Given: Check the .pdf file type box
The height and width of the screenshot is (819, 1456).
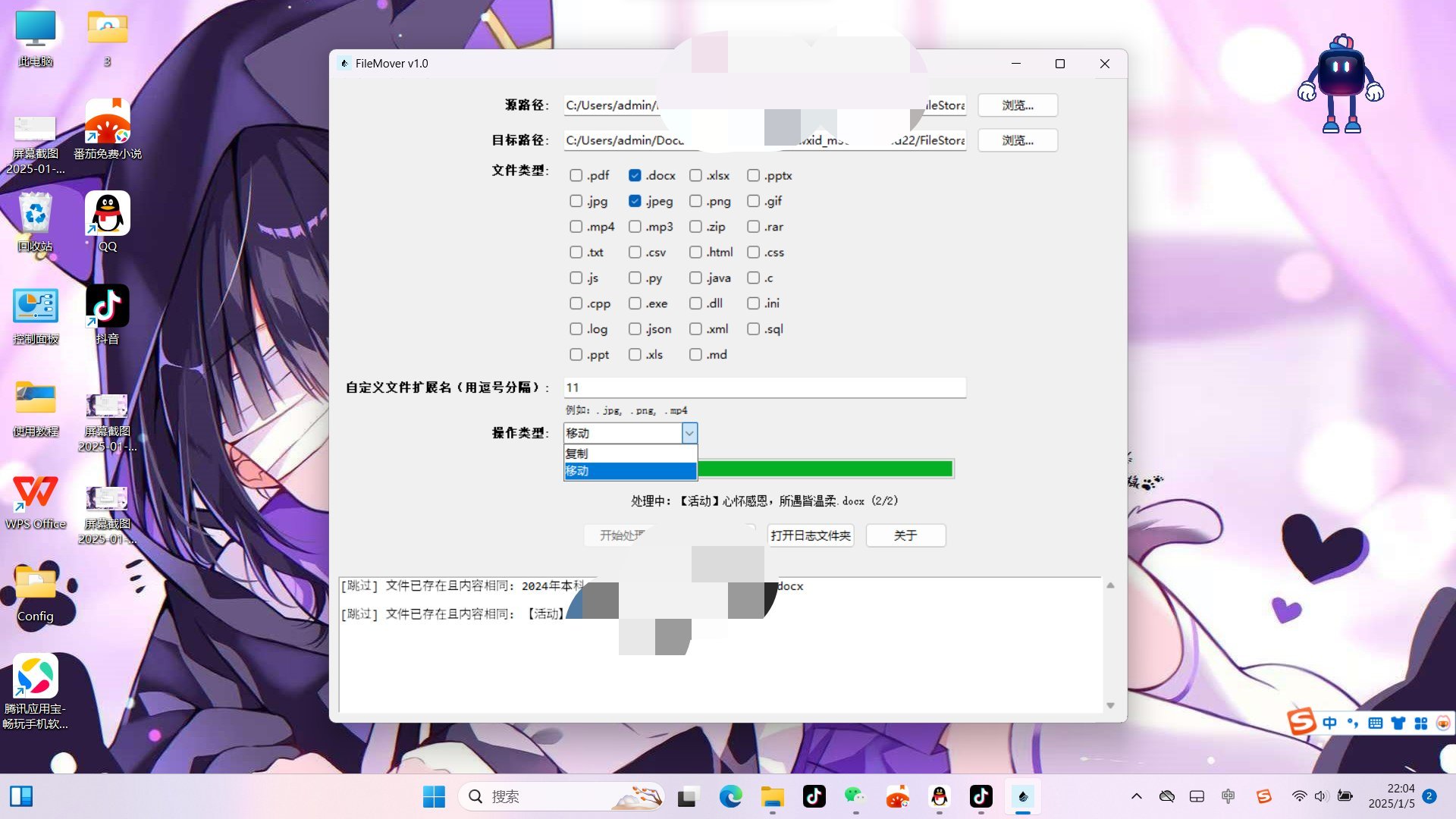Looking at the screenshot, I should (x=576, y=175).
